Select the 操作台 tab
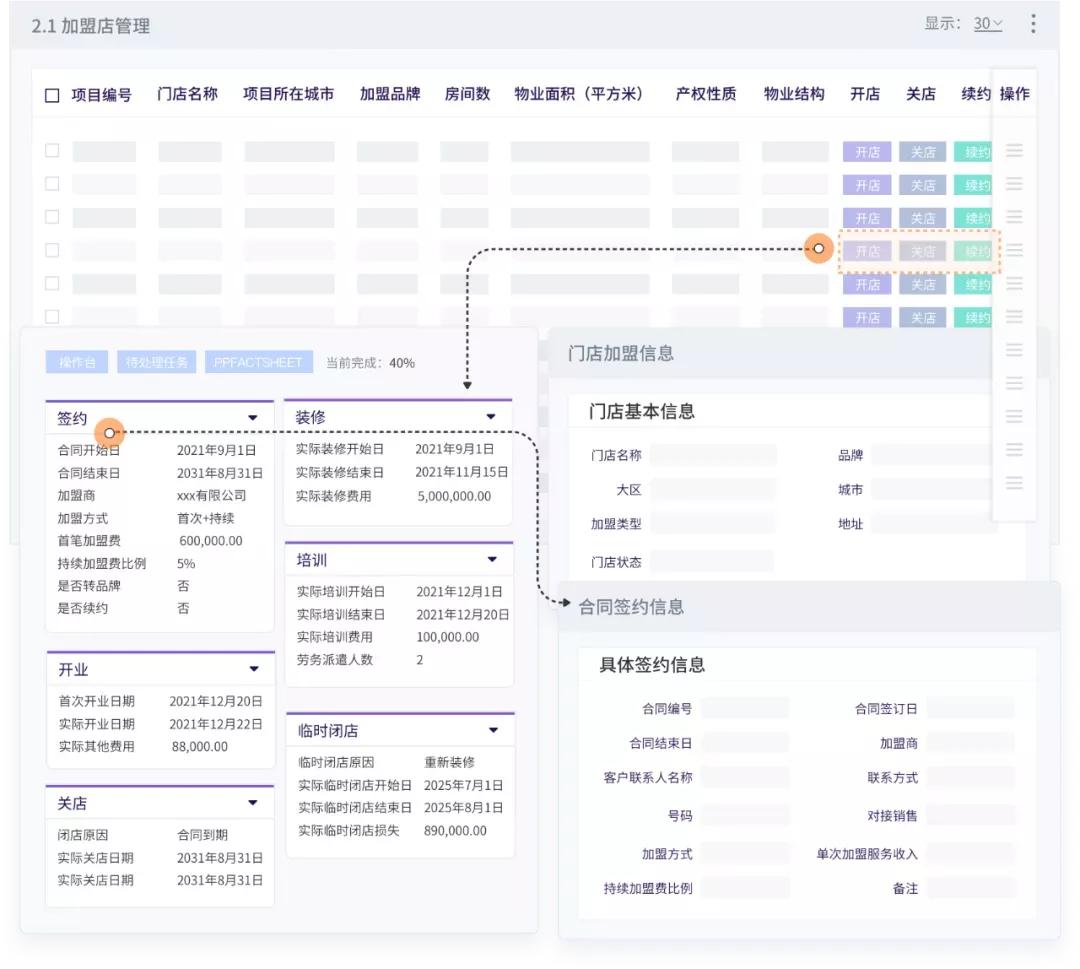The height and width of the screenshot is (969, 1080). point(76,362)
